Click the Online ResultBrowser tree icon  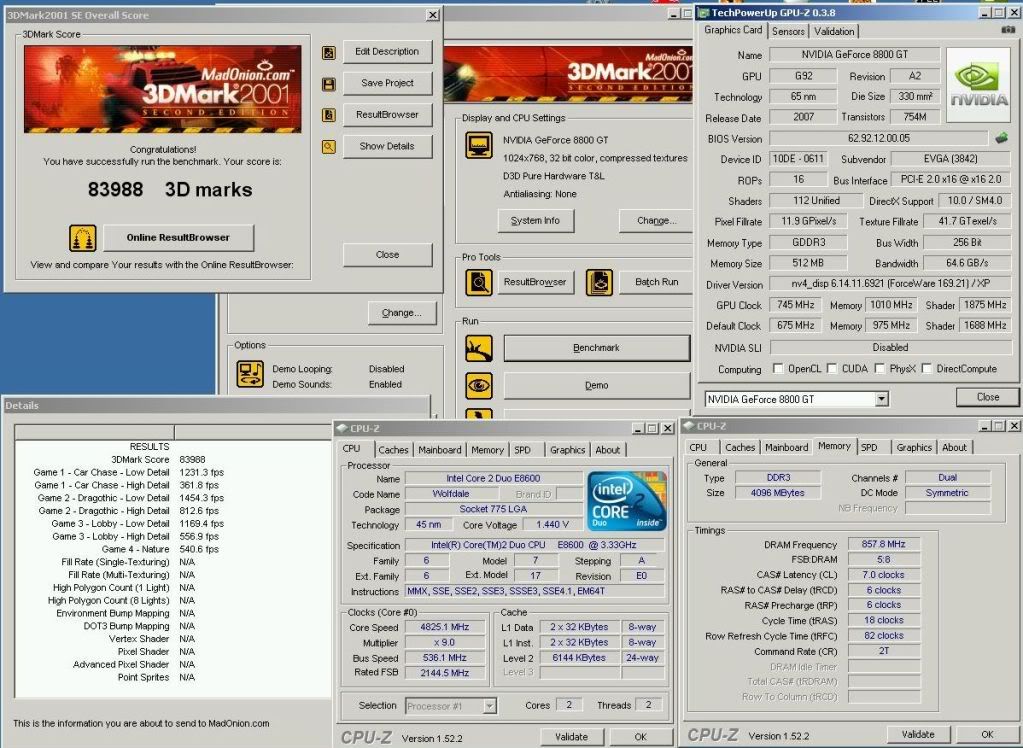pos(83,238)
